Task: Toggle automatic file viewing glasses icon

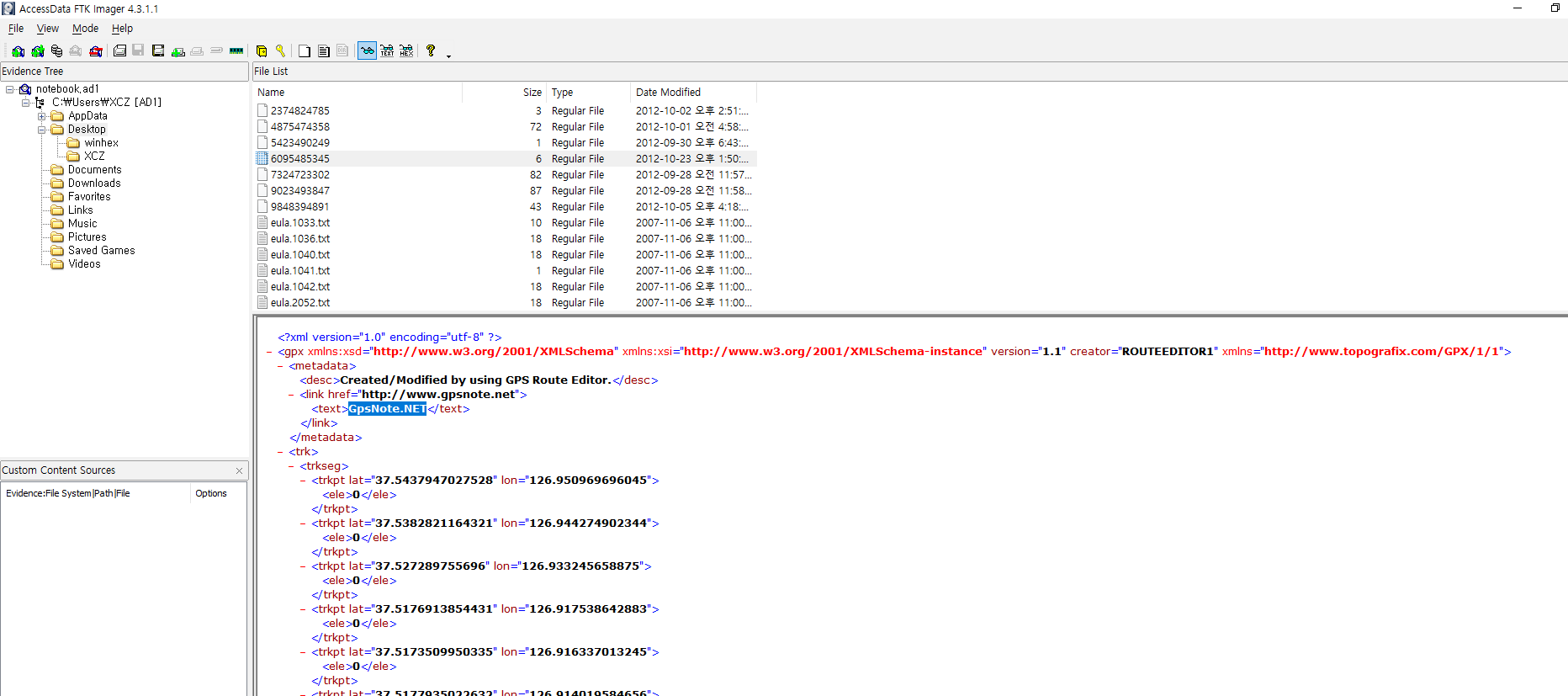Action: (x=368, y=51)
